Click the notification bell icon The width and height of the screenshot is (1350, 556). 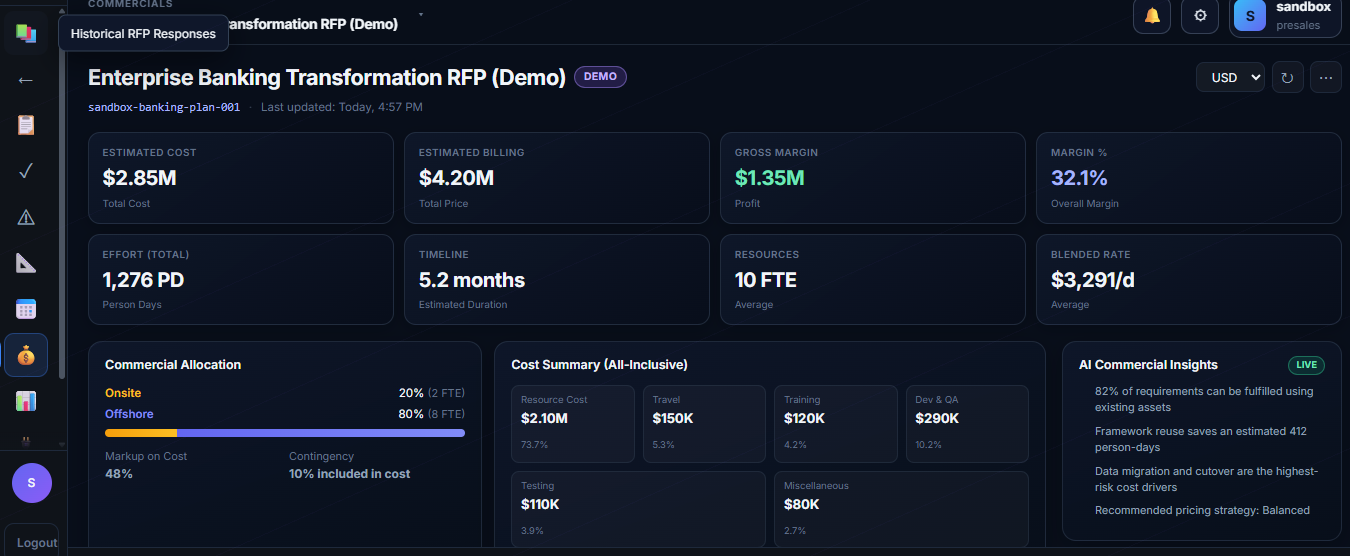(1152, 16)
